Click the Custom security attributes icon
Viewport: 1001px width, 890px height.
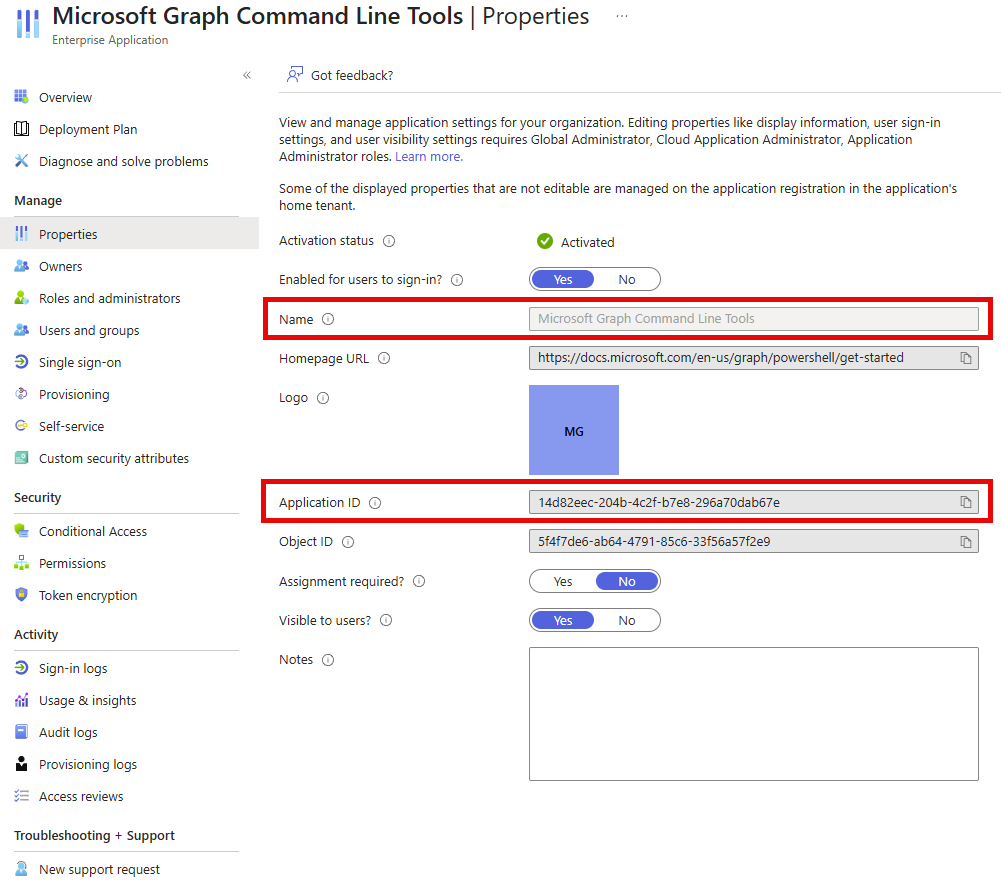click(x=21, y=458)
